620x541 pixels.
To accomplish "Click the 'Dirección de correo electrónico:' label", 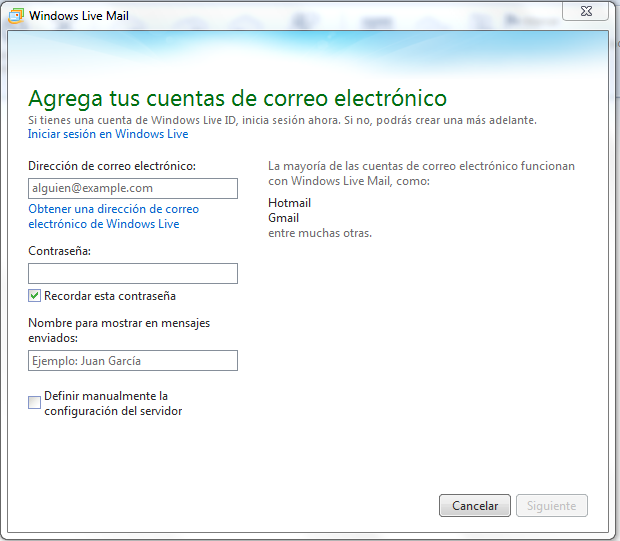I will coord(112,165).
